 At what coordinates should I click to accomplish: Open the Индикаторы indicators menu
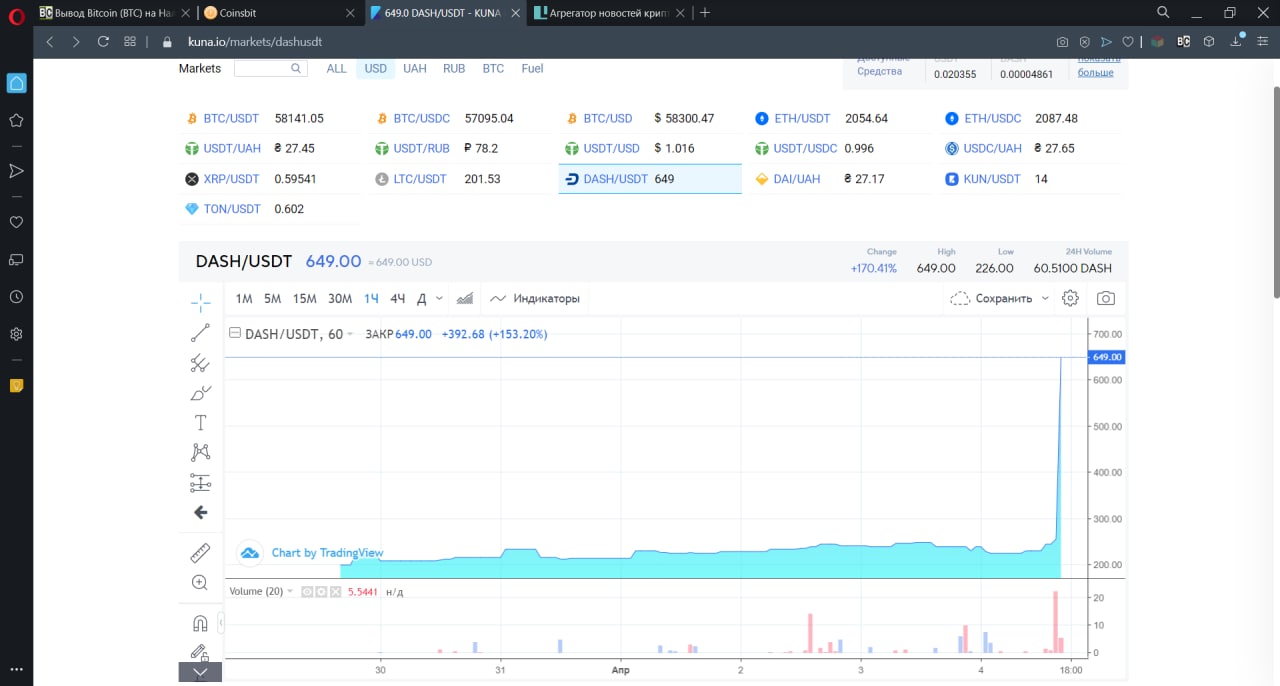click(535, 298)
